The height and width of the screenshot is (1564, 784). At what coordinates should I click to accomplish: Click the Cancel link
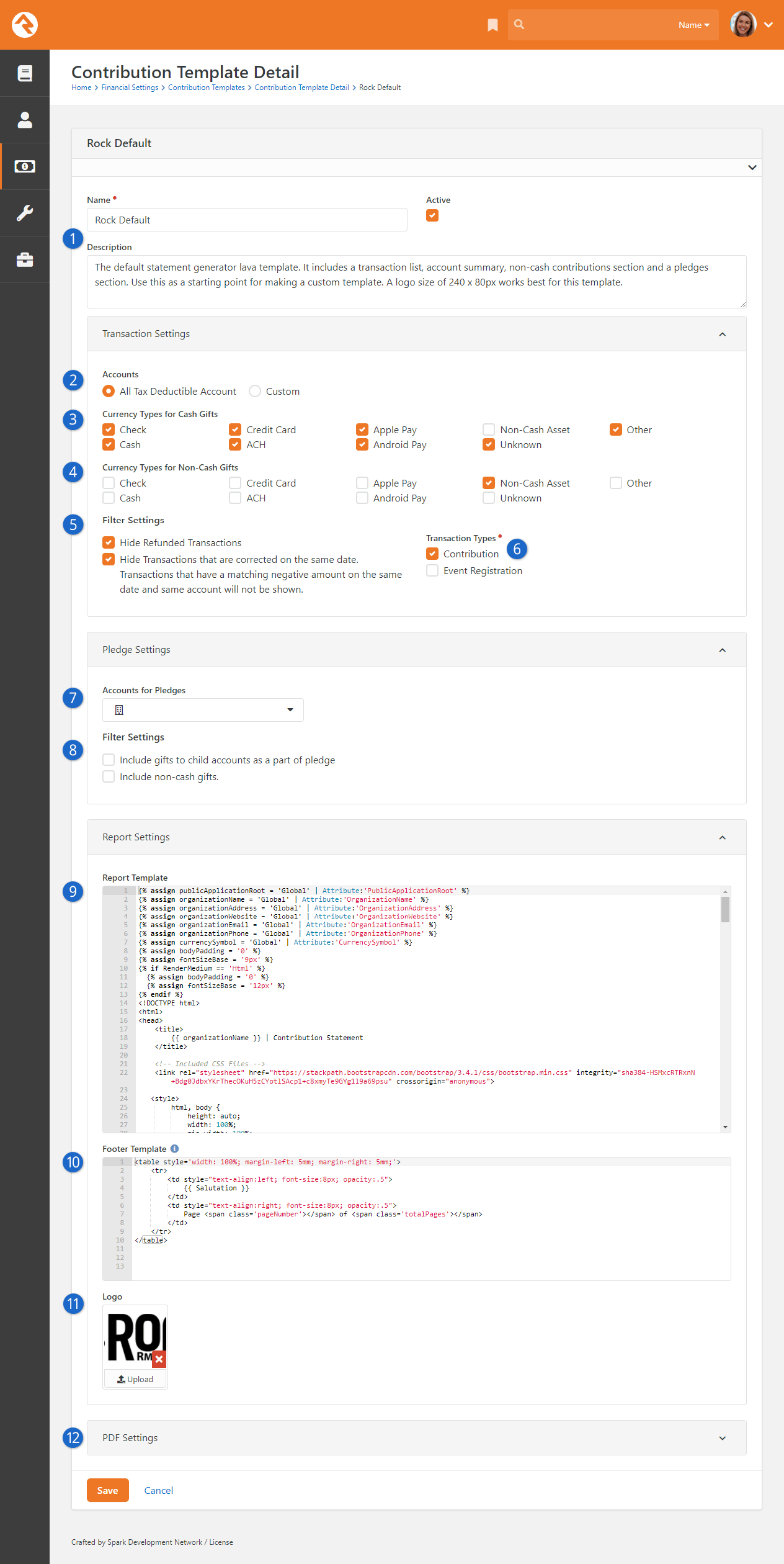tap(159, 1490)
